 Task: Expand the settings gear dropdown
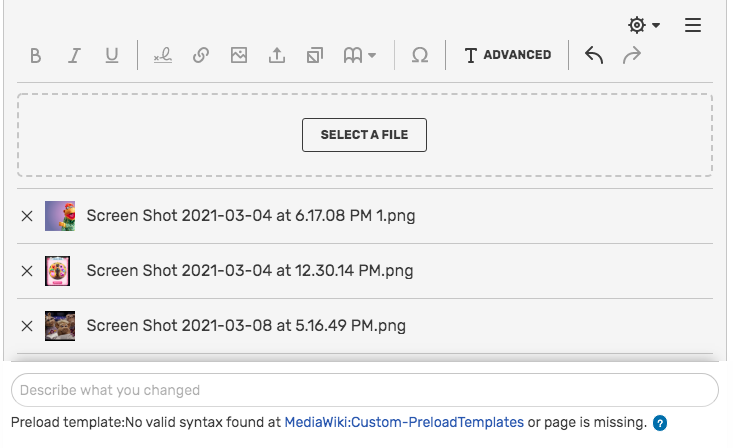click(643, 25)
